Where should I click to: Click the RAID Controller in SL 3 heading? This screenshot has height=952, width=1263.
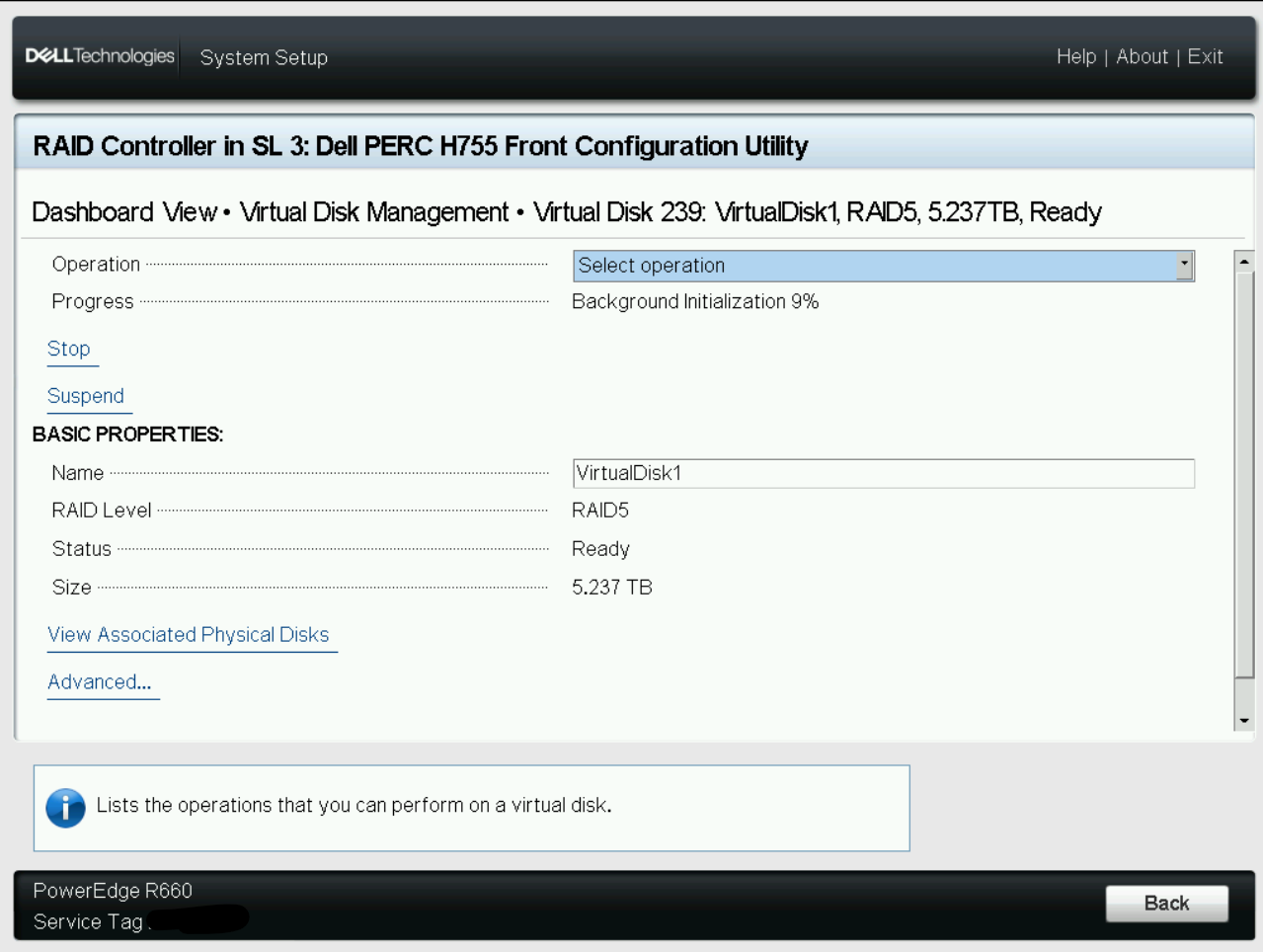pyautogui.click(x=421, y=146)
